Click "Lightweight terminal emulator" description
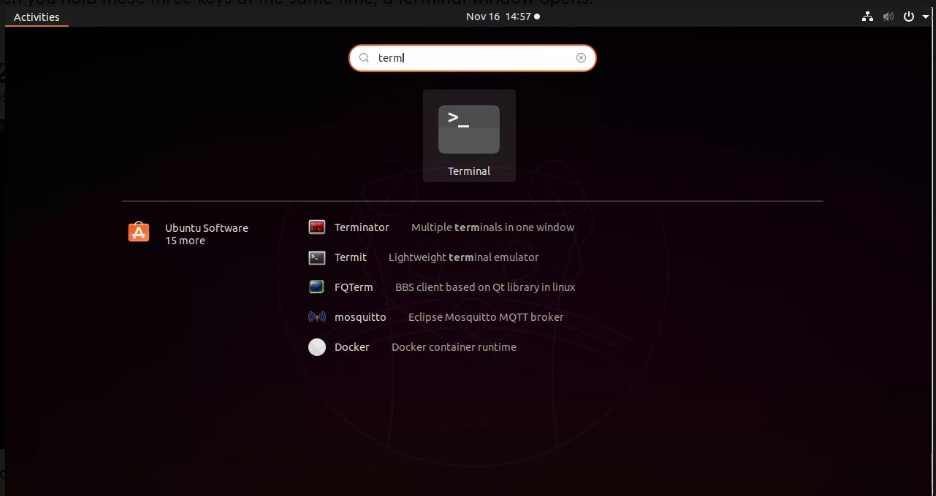The width and height of the screenshot is (936, 496). coord(463,257)
